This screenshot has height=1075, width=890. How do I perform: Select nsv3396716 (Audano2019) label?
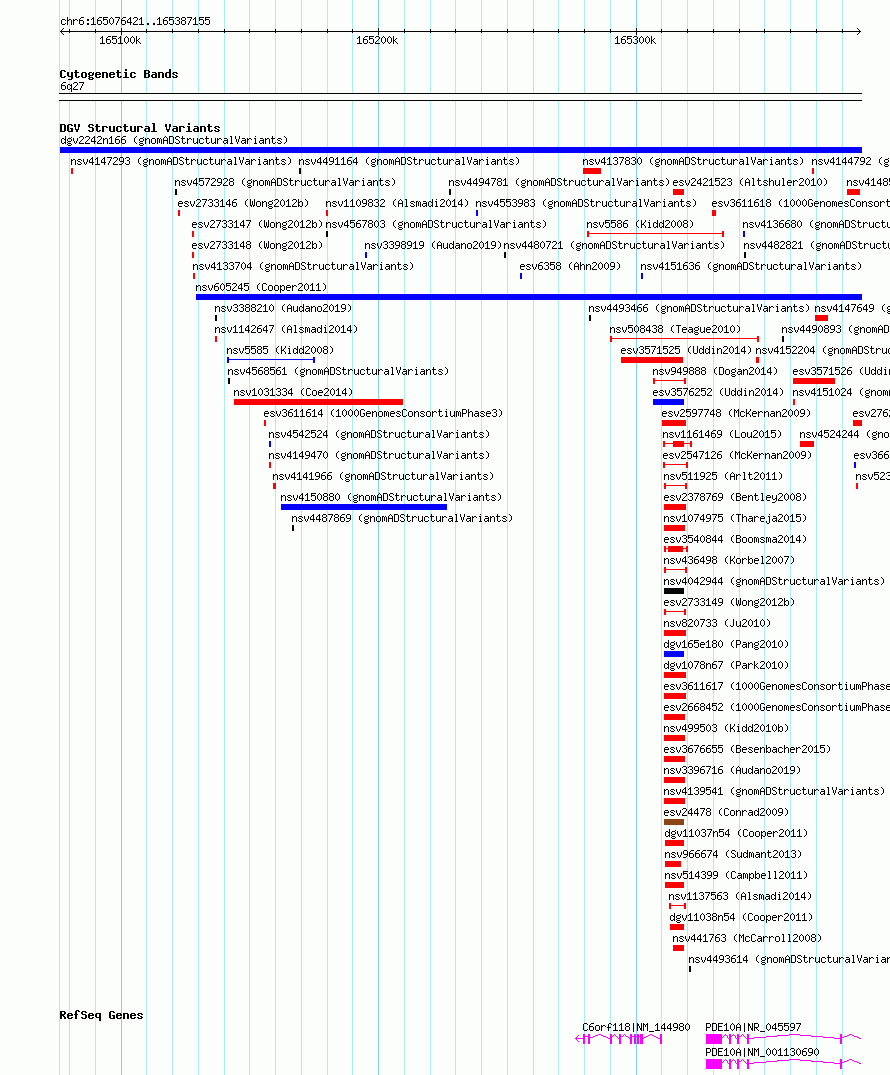click(732, 771)
